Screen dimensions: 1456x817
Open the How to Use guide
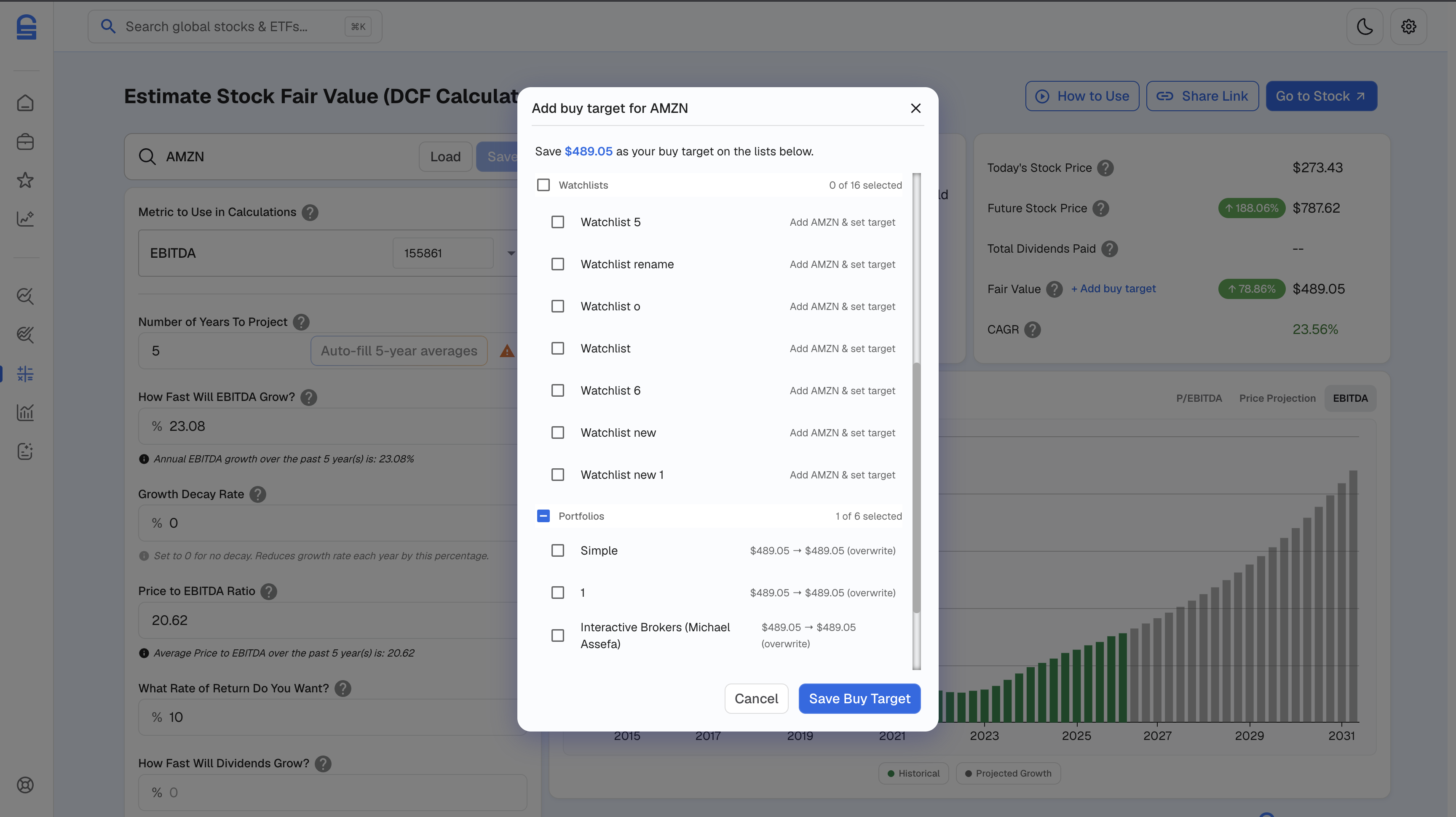pyautogui.click(x=1082, y=96)
